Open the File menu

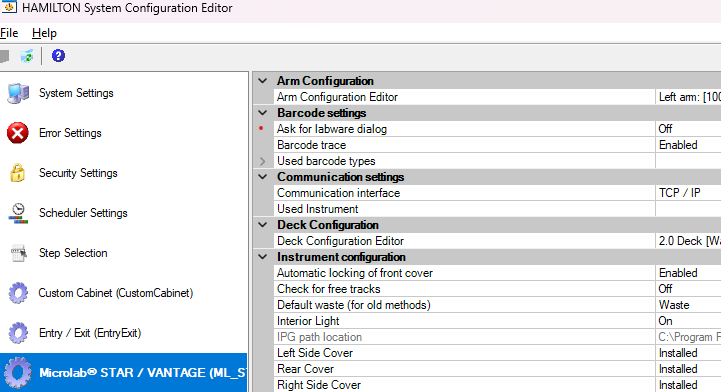pos(9,33)
